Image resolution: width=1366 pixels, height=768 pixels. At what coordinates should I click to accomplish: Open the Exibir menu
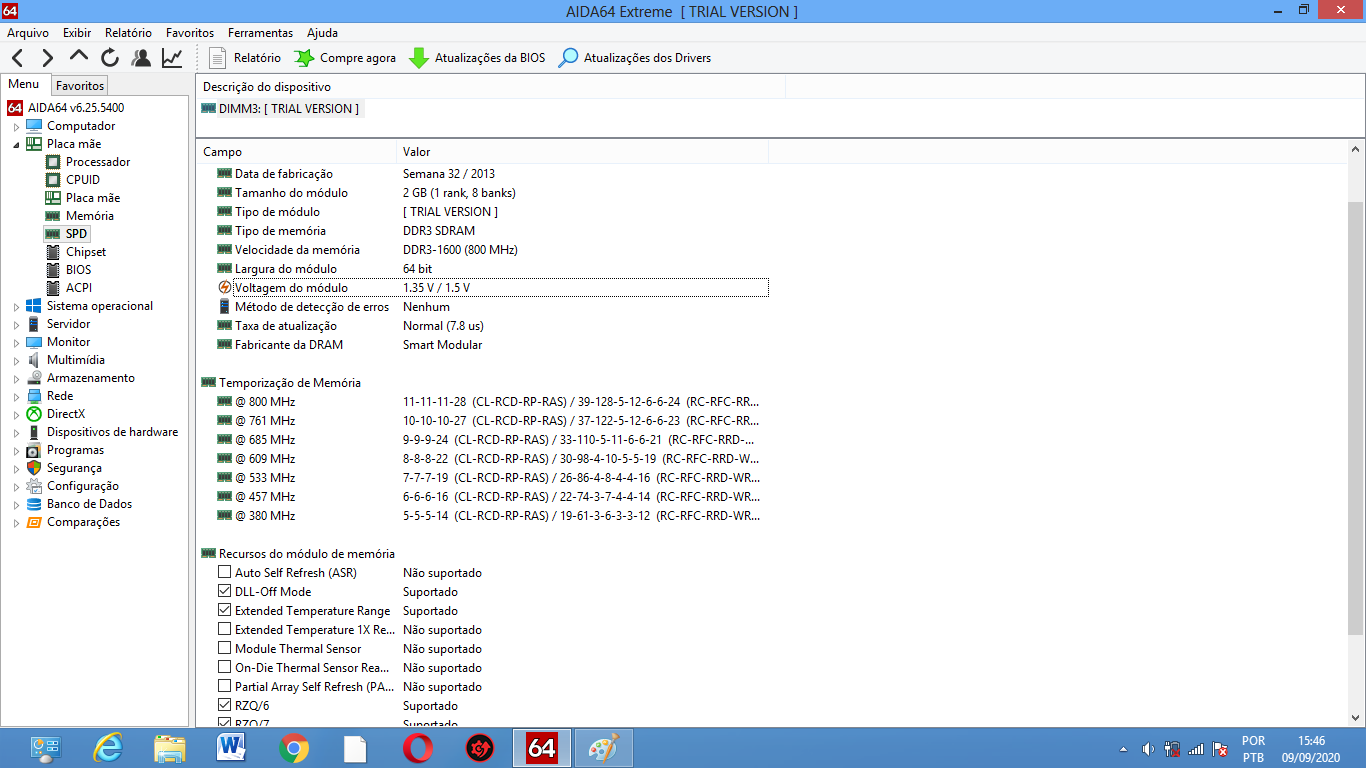pos(77,33)
